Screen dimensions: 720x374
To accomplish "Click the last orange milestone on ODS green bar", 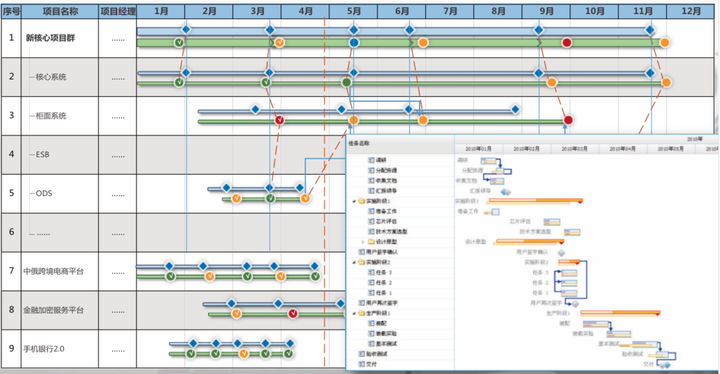I will (305, 198).
